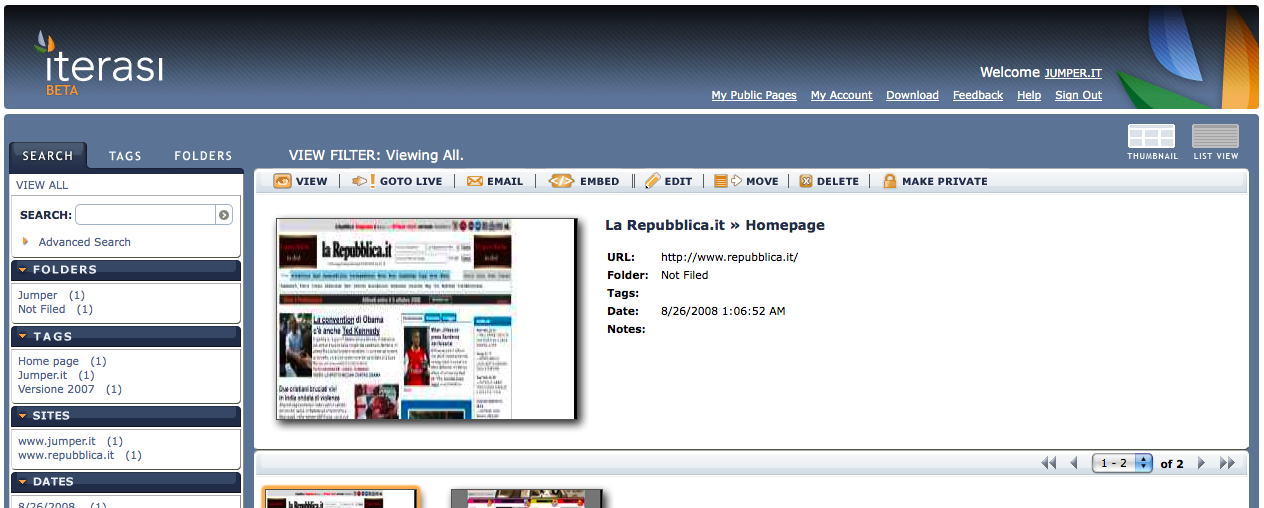
Task: Submit search with the go arrow icon
Action: coord(224,215)
